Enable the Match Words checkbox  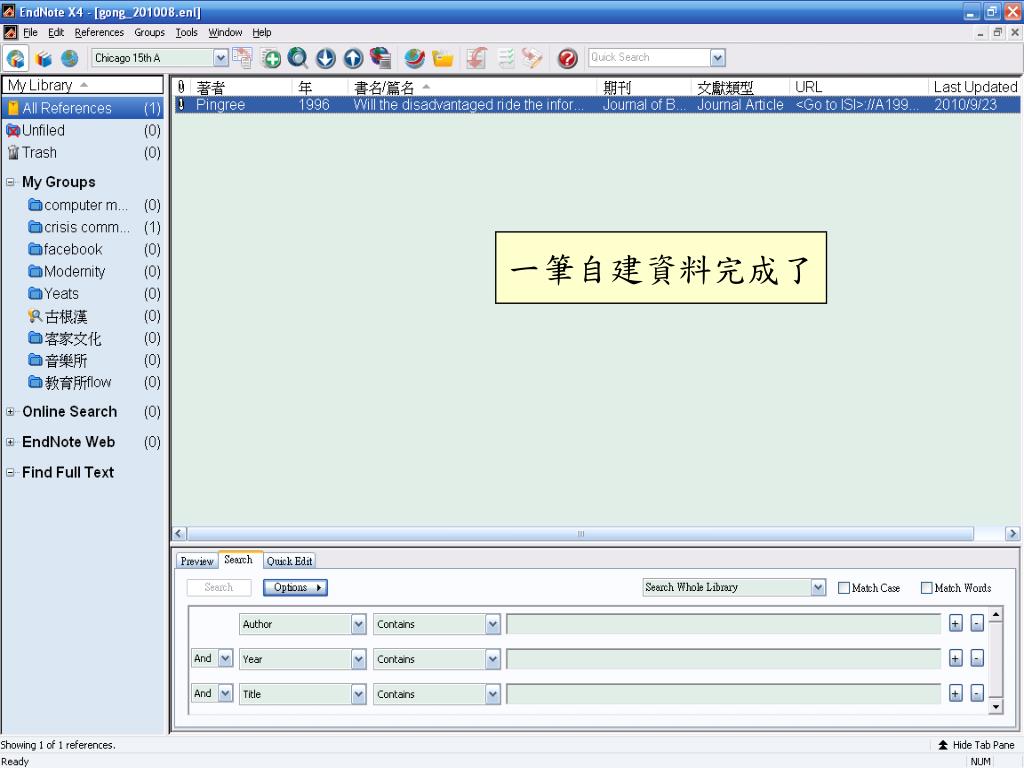(x=926, y=588)
